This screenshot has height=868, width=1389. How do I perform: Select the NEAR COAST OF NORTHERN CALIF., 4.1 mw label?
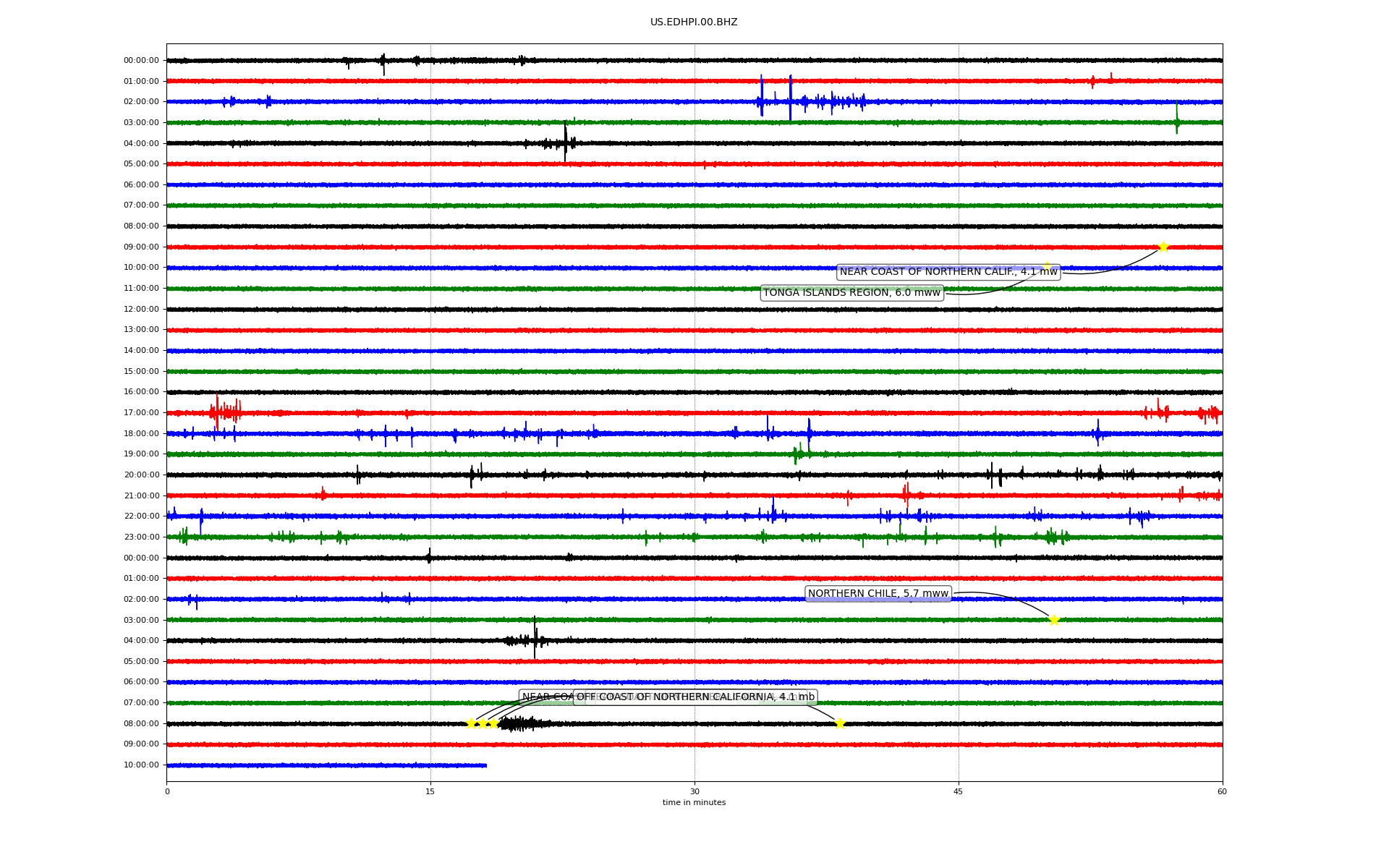tap(948, 272)
